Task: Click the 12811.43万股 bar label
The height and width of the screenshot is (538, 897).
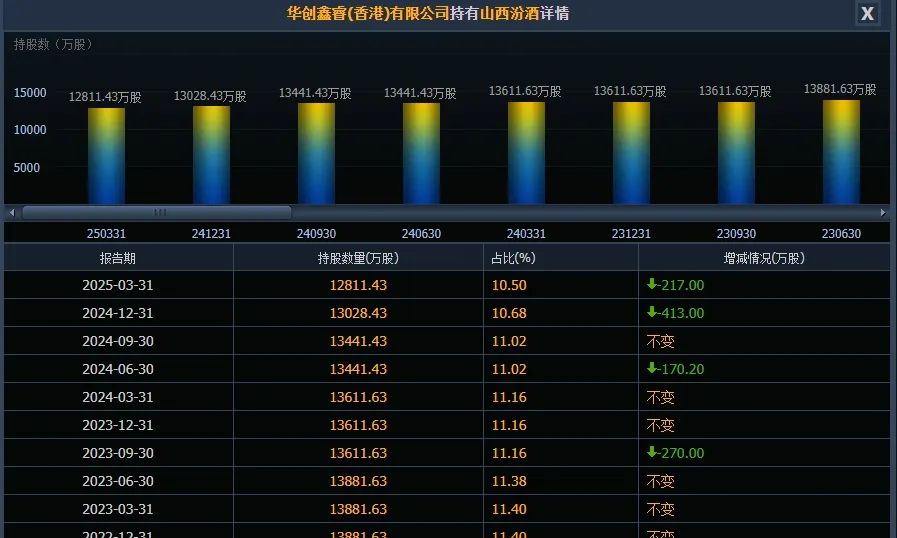Action: 105,97
